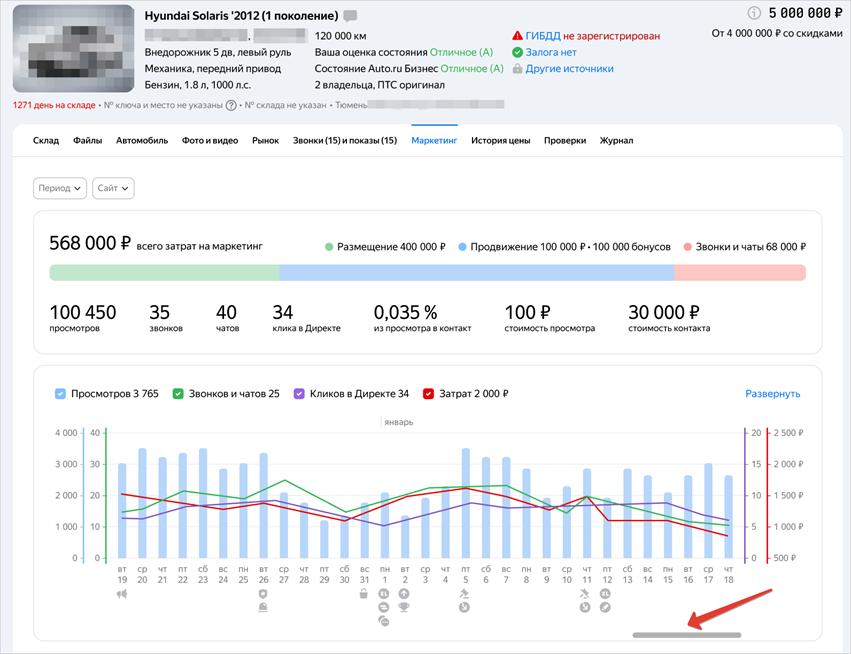Click the comment bubble icon next to car title

(x=351, y=16)
